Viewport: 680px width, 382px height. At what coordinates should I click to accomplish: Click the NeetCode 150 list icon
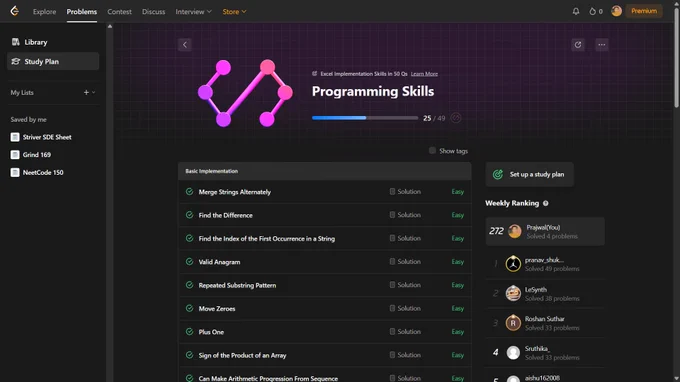15,173
